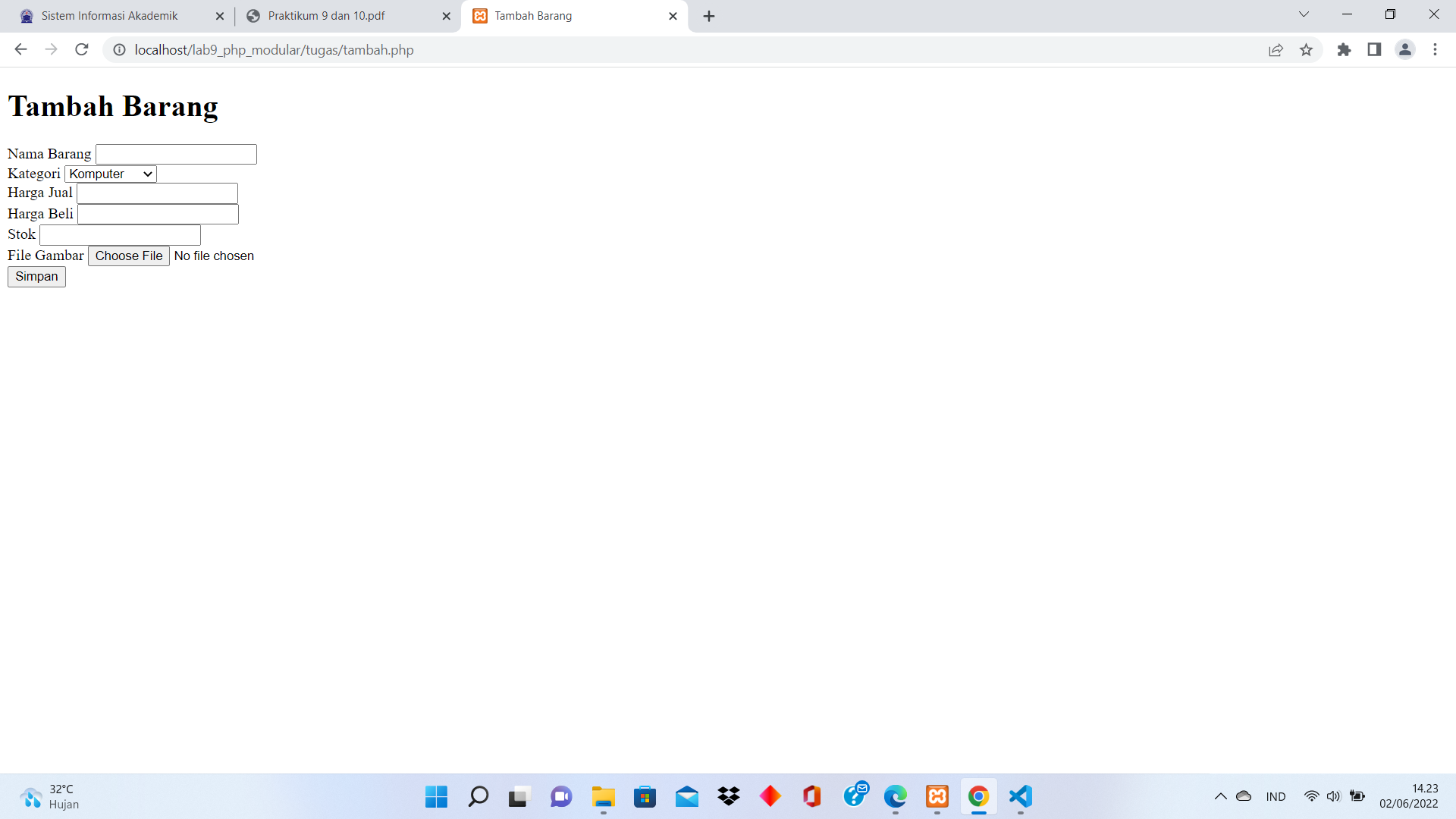This screenshot has width=1456, height=819.
Task: Share this page from the address bar
Action: pyautogui.click(x=1276, y=49)
